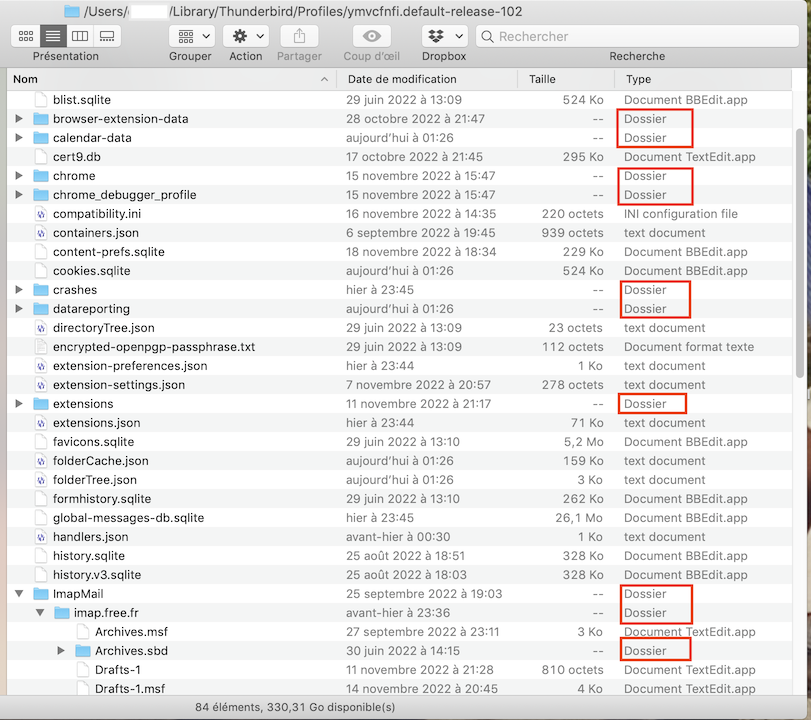Select the compatibility.ini file
811x720 pixels.
point(96,214)
